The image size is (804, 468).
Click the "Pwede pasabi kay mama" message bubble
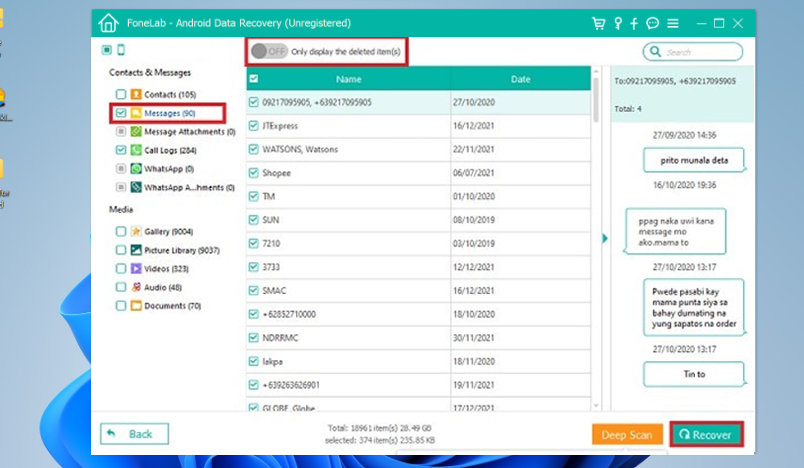pyautogui.click(x=694, y=308)
